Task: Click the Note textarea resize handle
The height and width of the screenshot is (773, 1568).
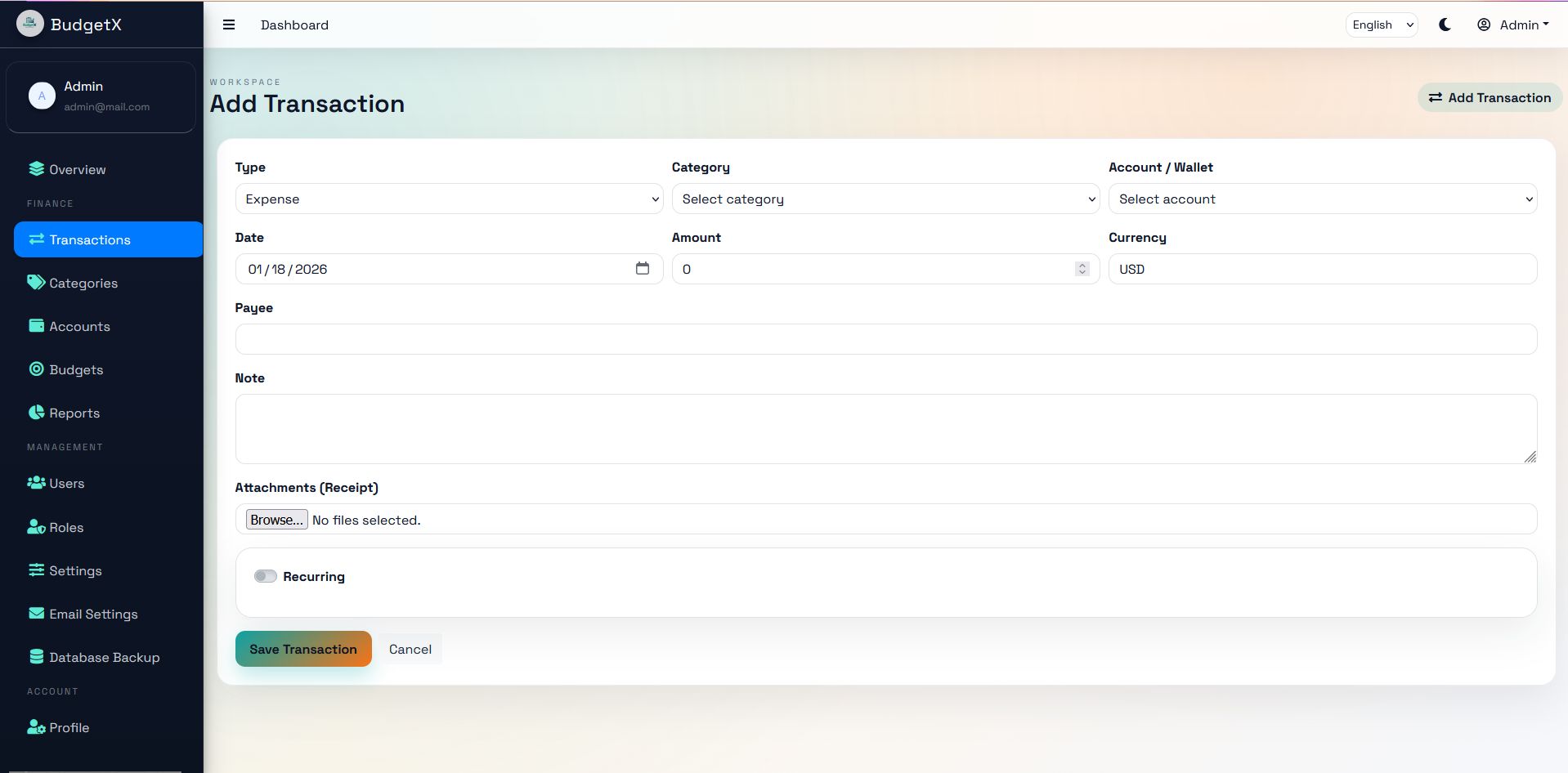Action: (x=1530, y=457)
